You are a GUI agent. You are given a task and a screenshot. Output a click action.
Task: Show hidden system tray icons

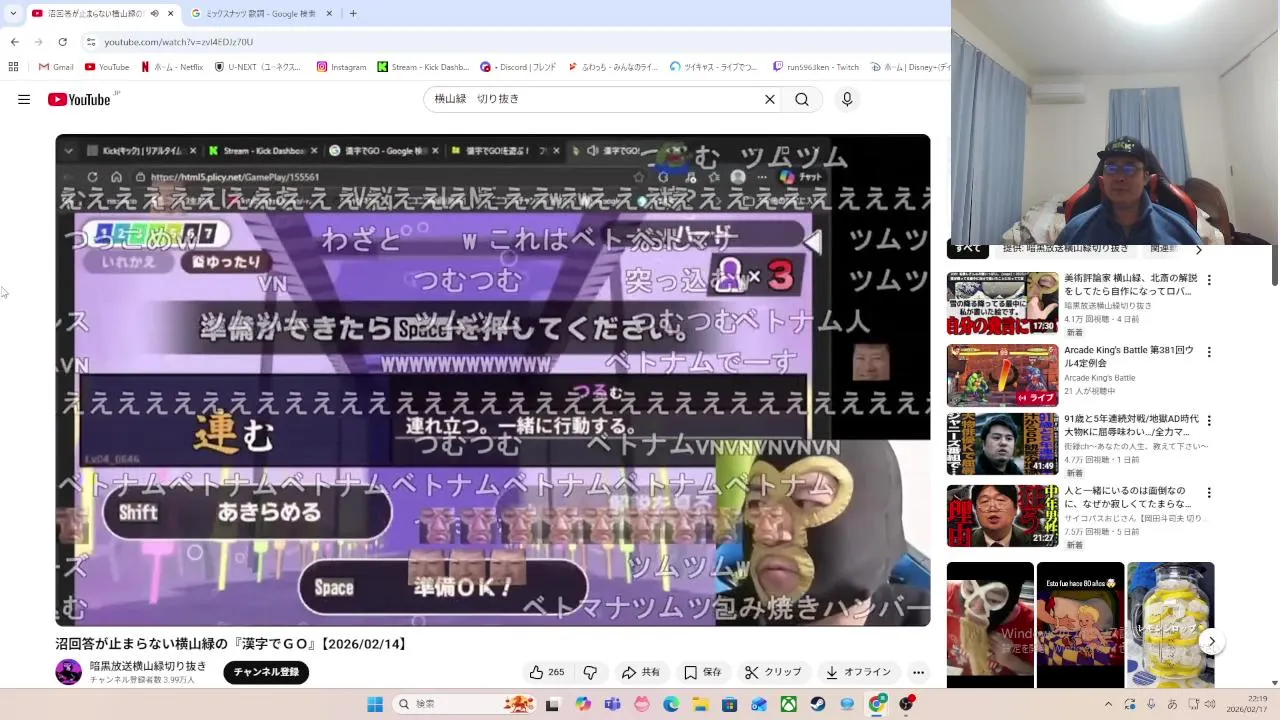(x=1107, y=704)
